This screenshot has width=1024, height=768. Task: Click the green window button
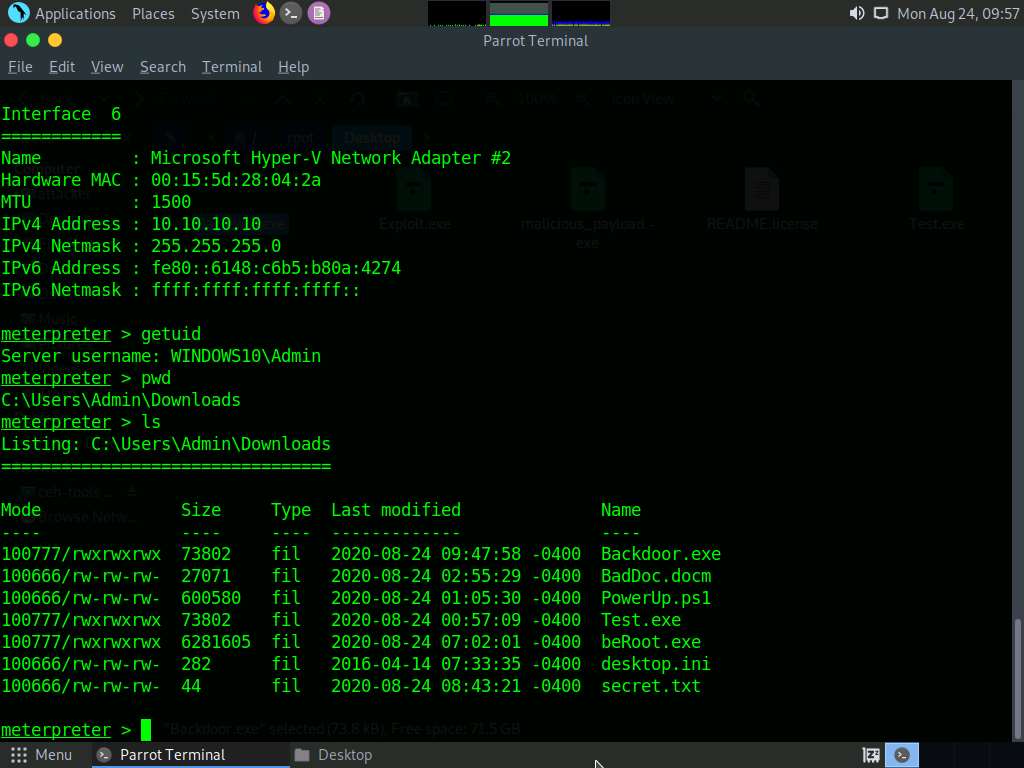click(x=33, y=40)
